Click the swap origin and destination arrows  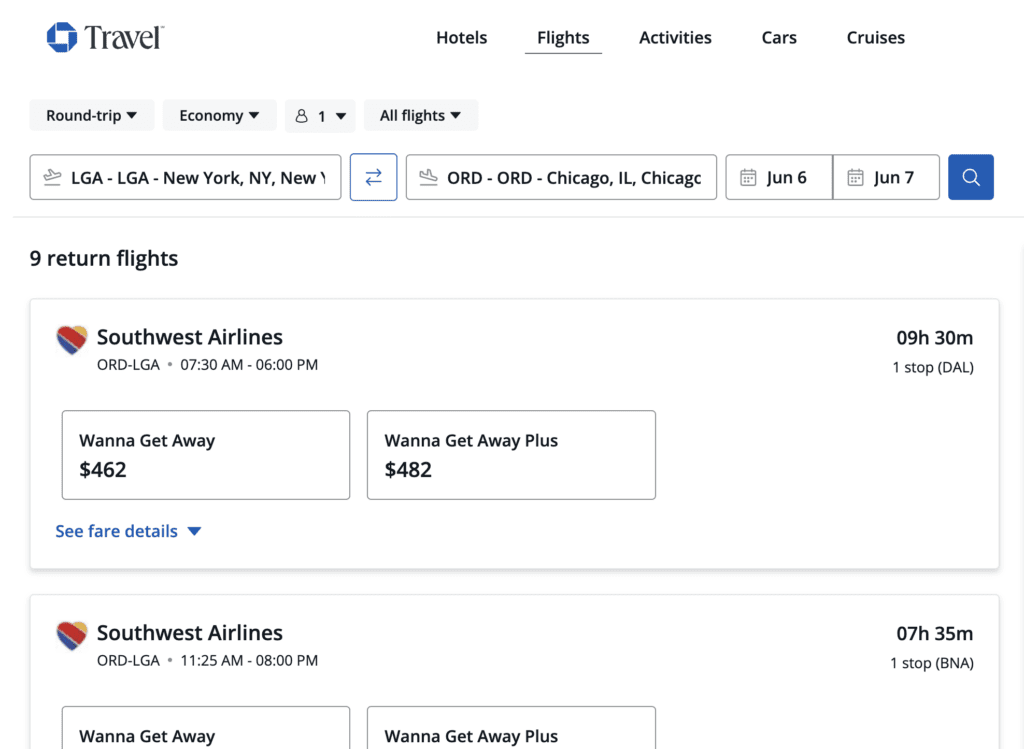coord(373,177)
